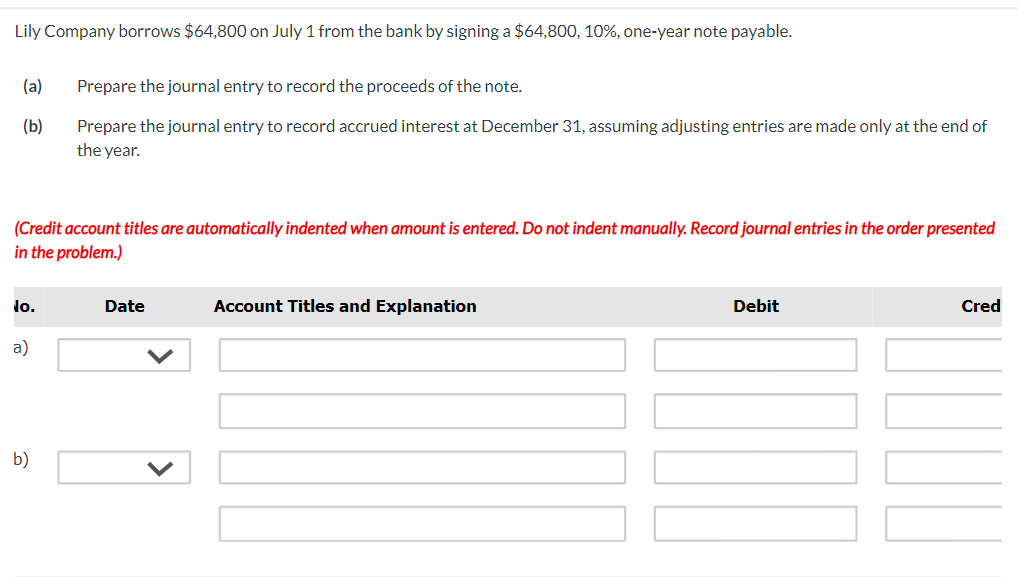Open the date dropdown for entry (b)
This screenshot has width=1018, height=577.
[124, 467]
